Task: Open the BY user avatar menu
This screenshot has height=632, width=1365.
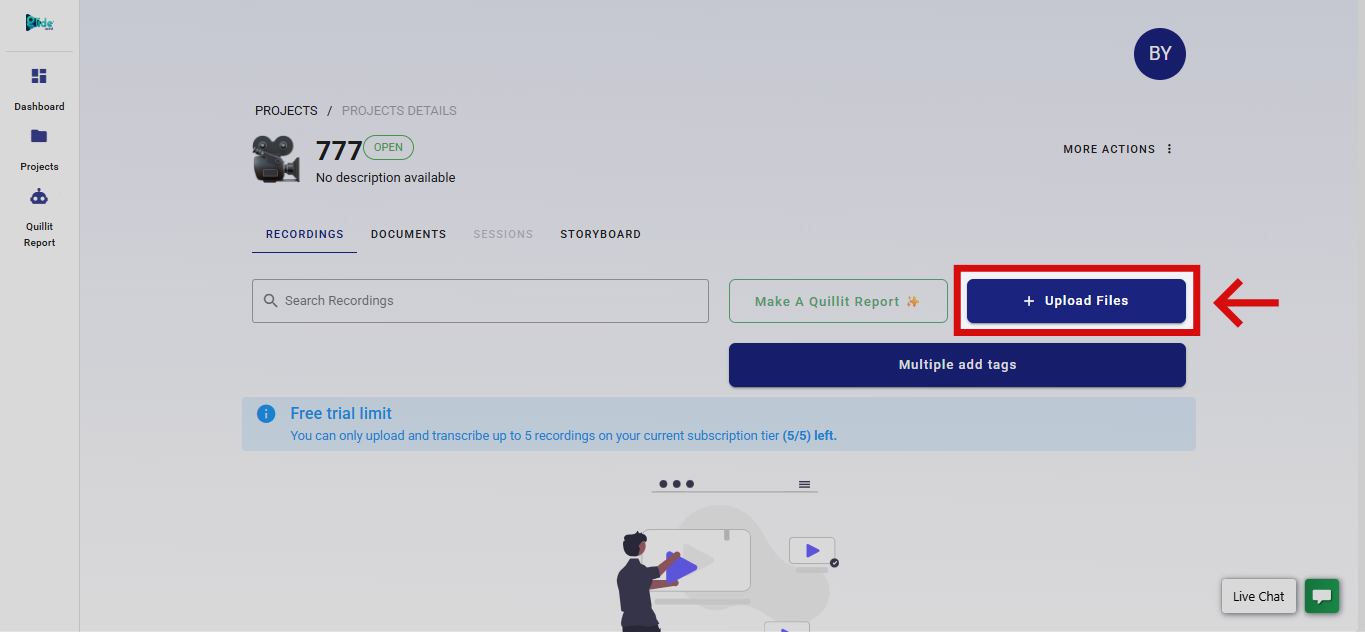Action: [1159, 54]
